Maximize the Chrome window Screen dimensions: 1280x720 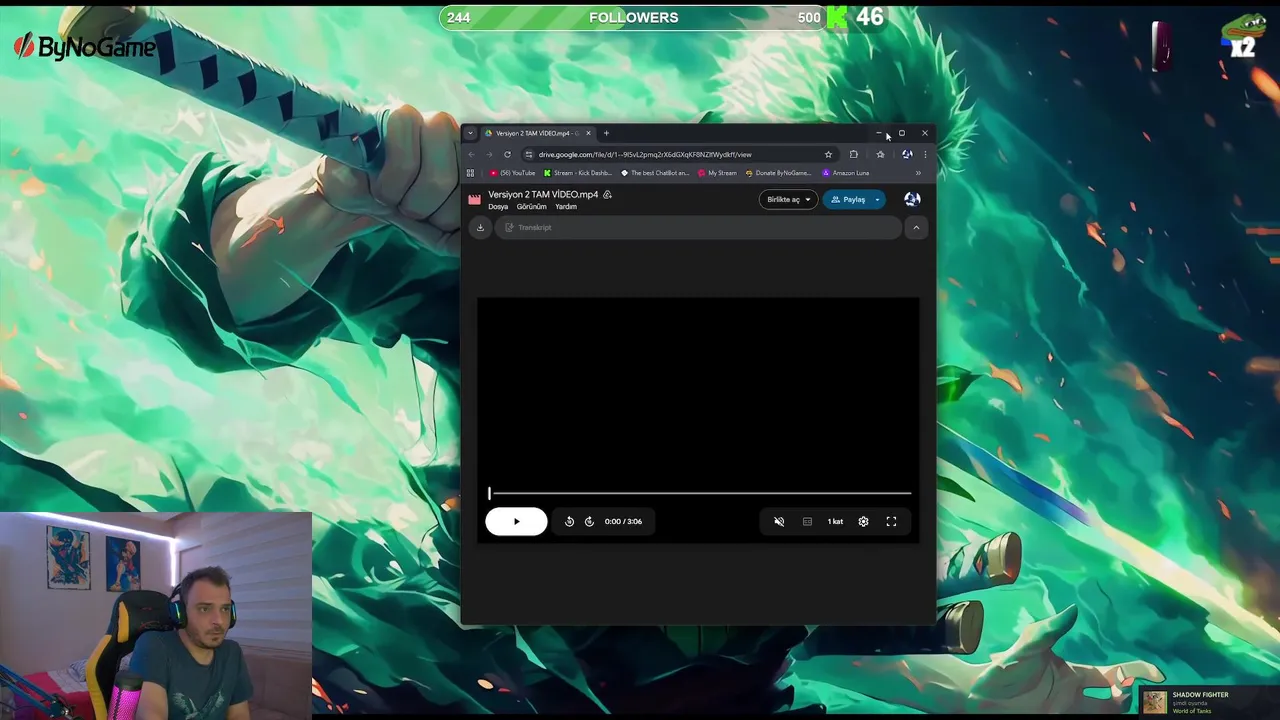[902, 133]
